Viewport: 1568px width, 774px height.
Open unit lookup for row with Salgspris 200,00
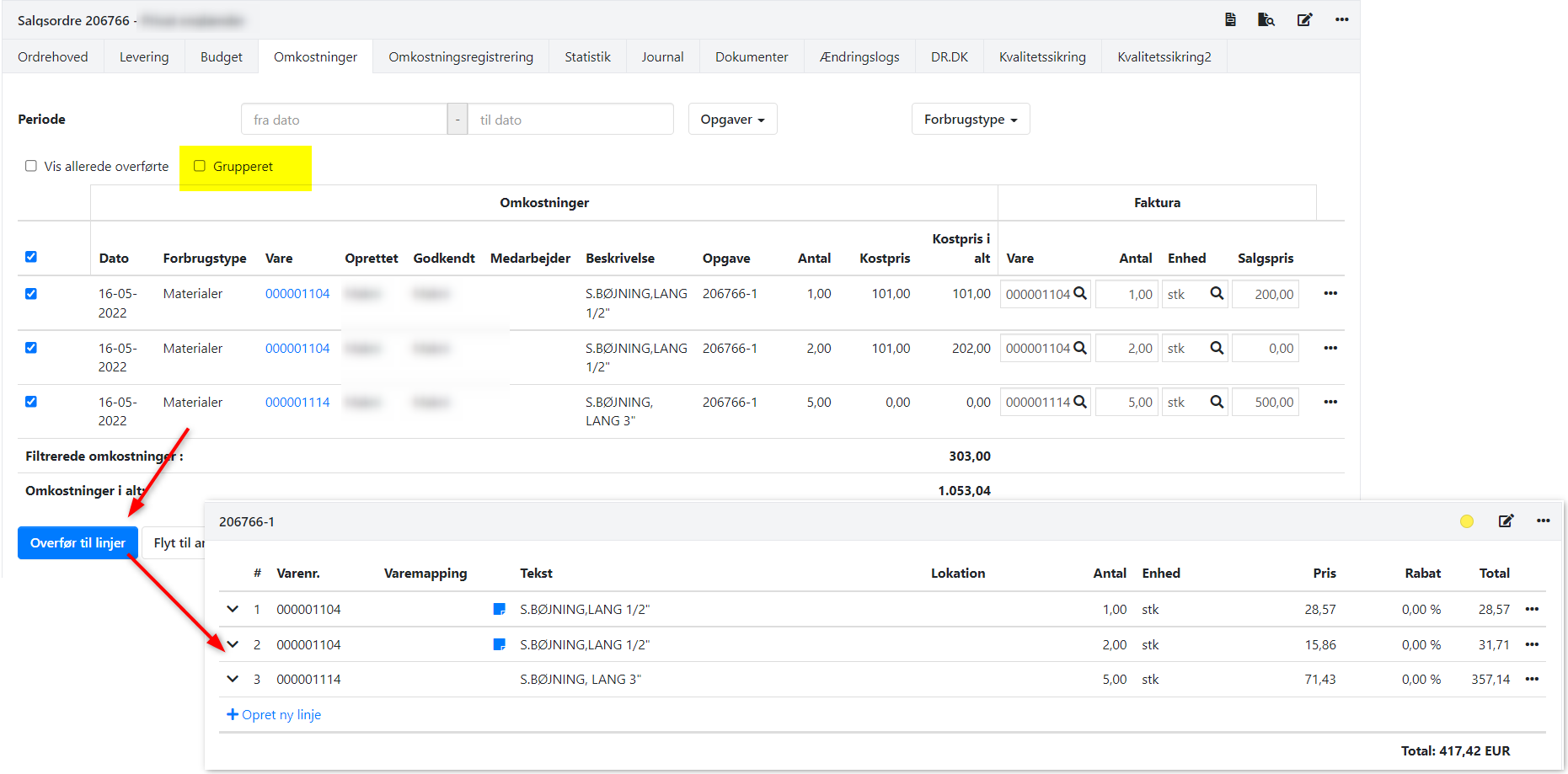[1217, 294]
